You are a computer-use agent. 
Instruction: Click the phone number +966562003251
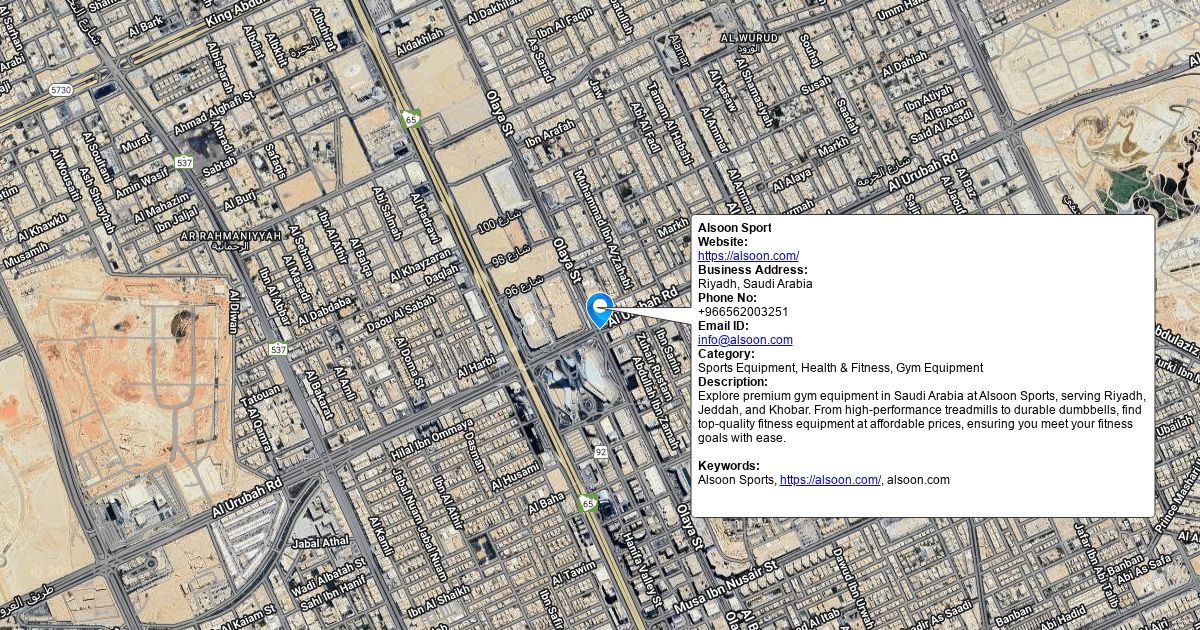point(743,312)
